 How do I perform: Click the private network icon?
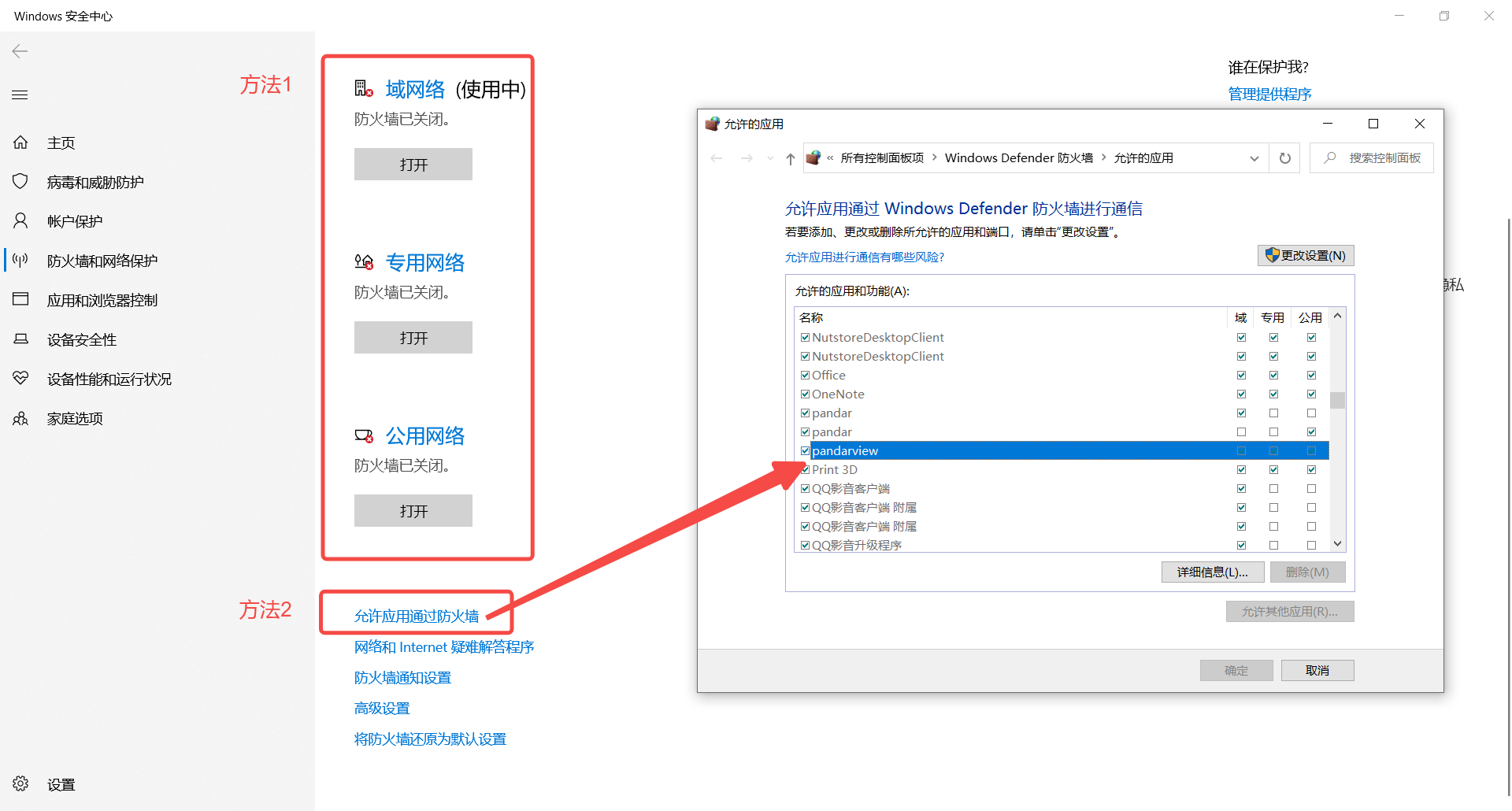(x=364, y=262)
